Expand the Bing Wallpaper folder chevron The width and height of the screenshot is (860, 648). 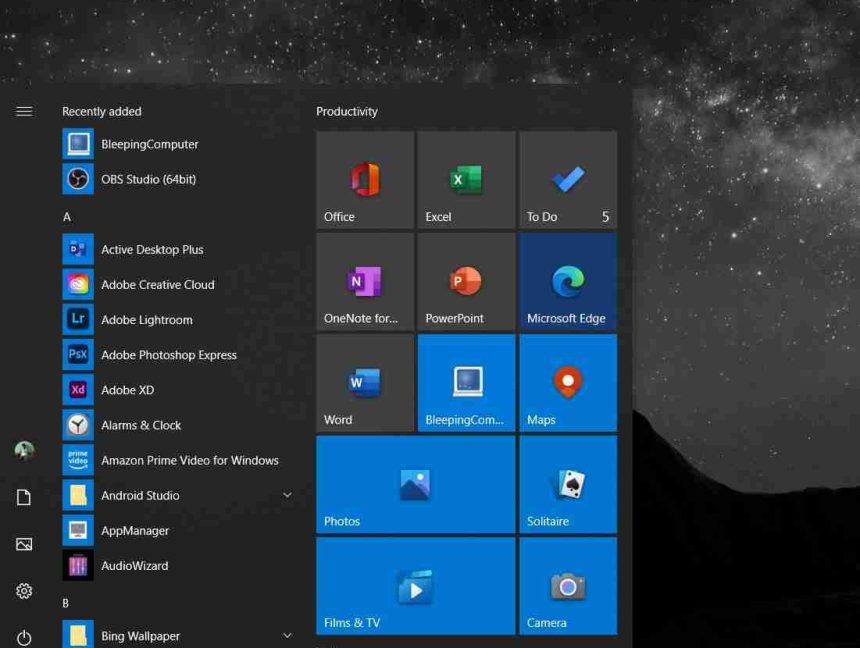[287, 635]
